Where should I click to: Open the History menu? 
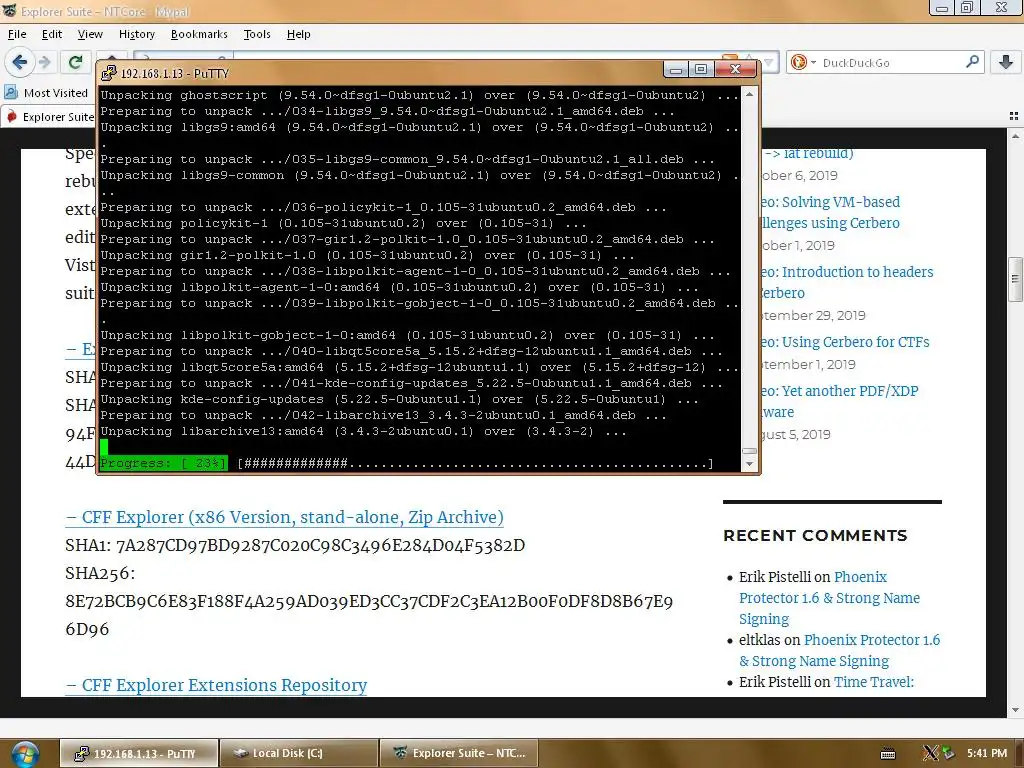click(x=136, y=34)
